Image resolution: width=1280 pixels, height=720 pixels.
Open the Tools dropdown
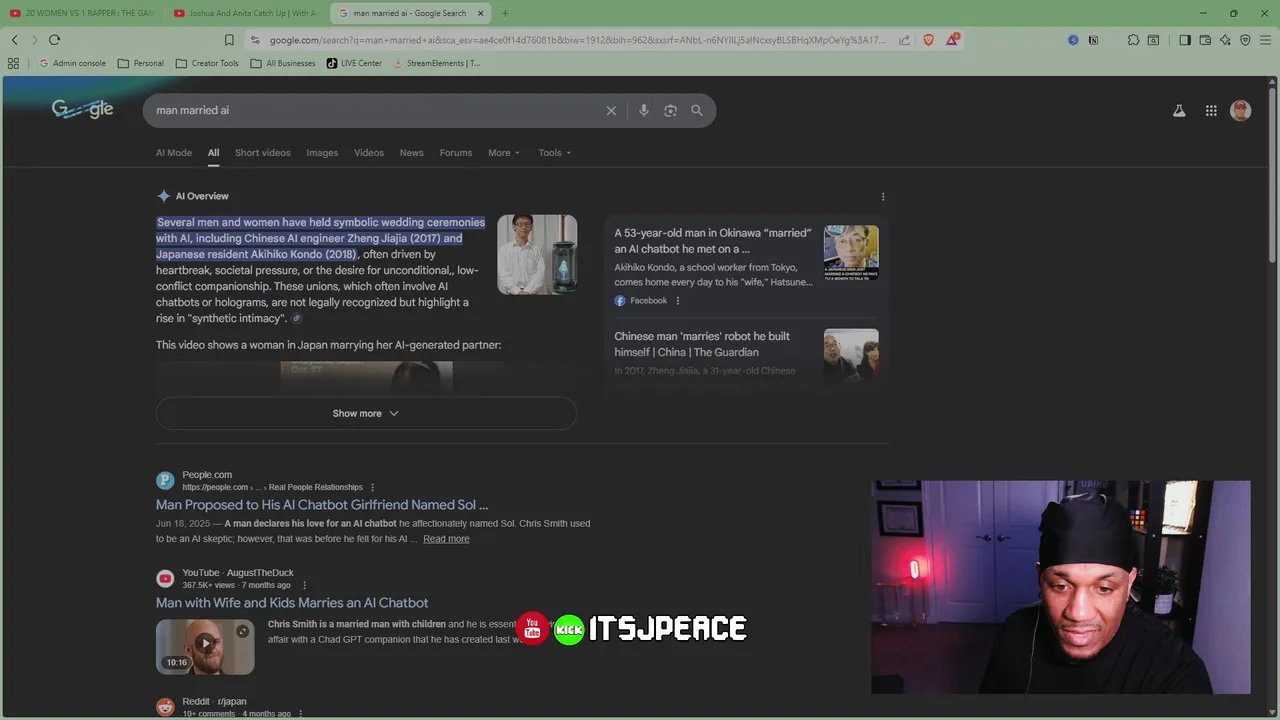coord(555,153)
